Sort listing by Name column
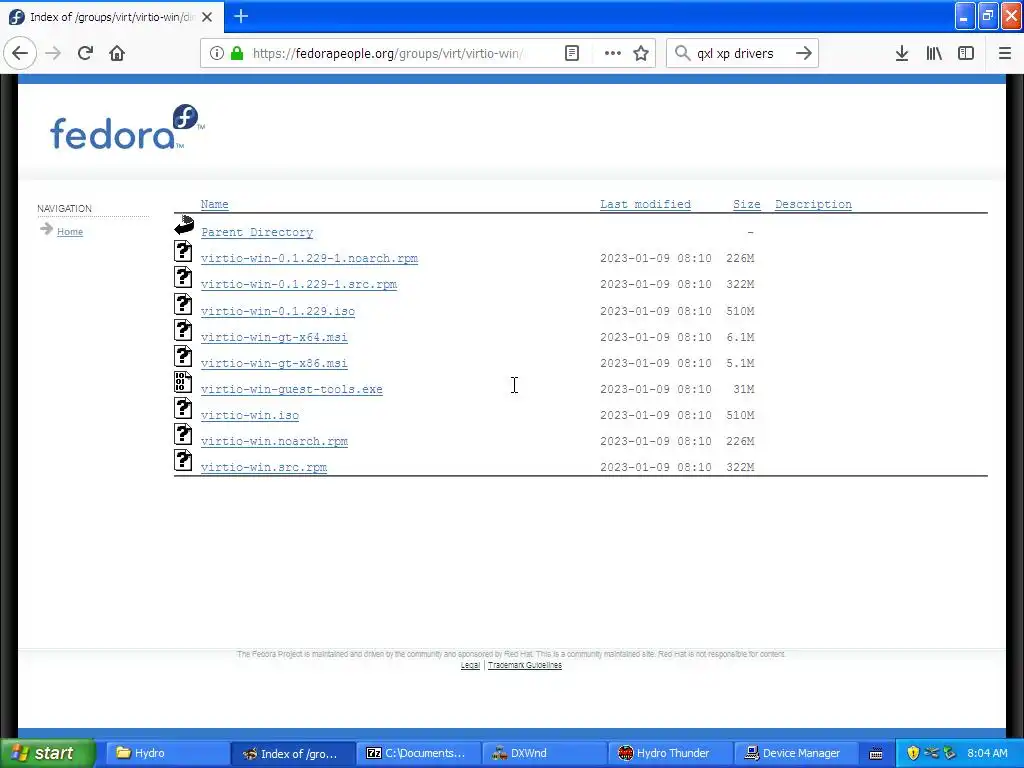Viewport: 1024px width, 768px height. 214,204
